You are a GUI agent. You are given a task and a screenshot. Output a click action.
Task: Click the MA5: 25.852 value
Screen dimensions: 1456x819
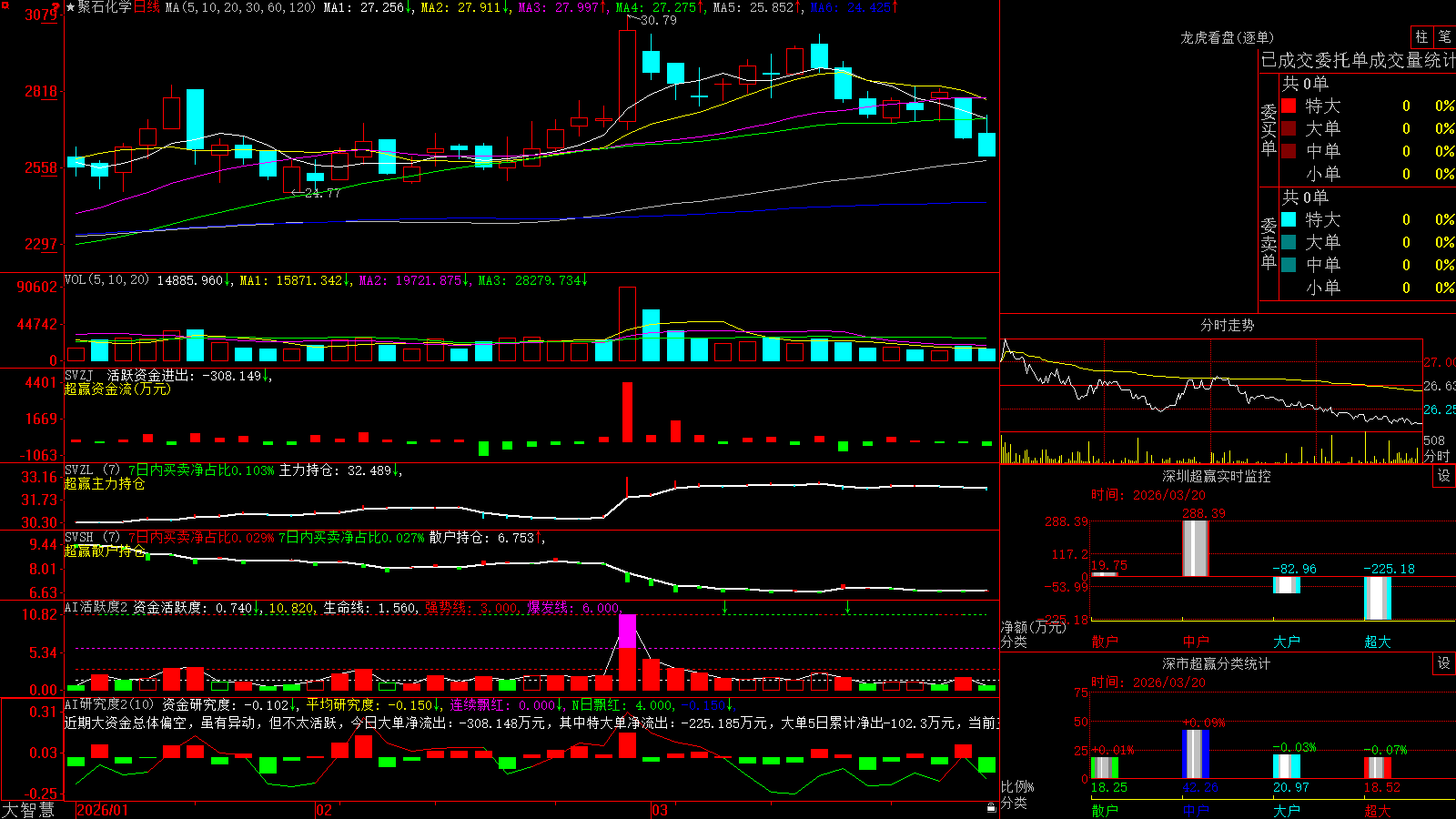click(758, 7)
